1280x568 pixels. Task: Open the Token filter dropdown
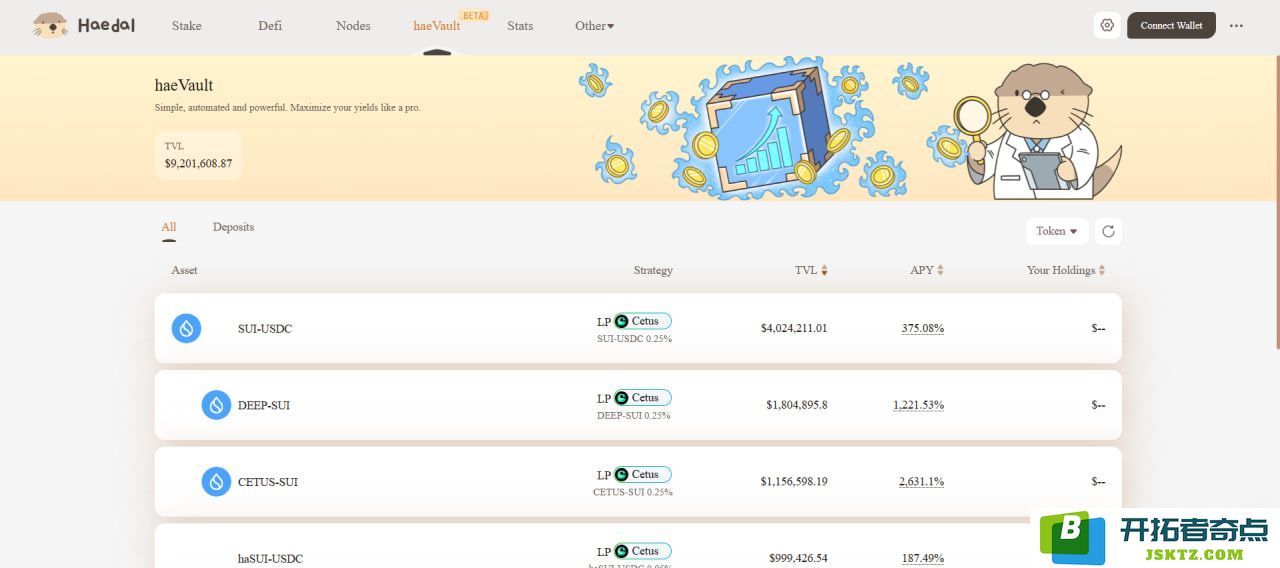pos(1057,231)
